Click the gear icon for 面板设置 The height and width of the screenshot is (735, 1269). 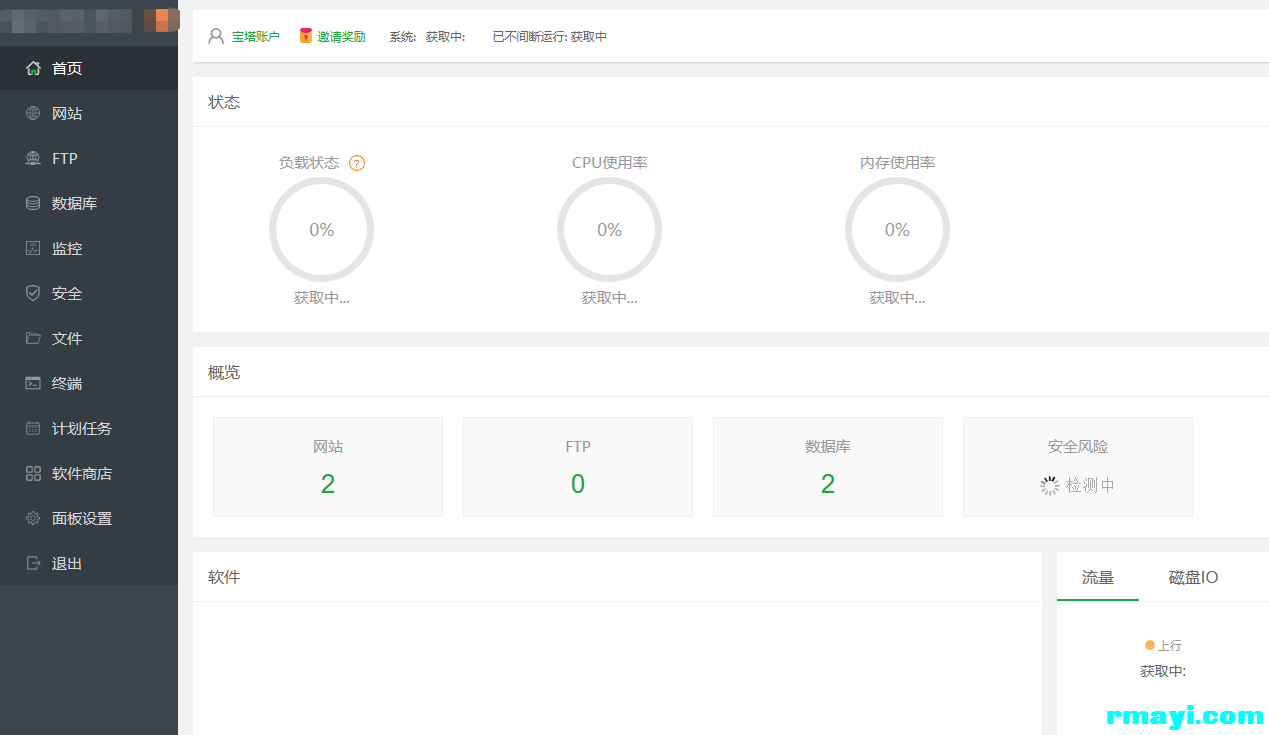tap(33, 519)
